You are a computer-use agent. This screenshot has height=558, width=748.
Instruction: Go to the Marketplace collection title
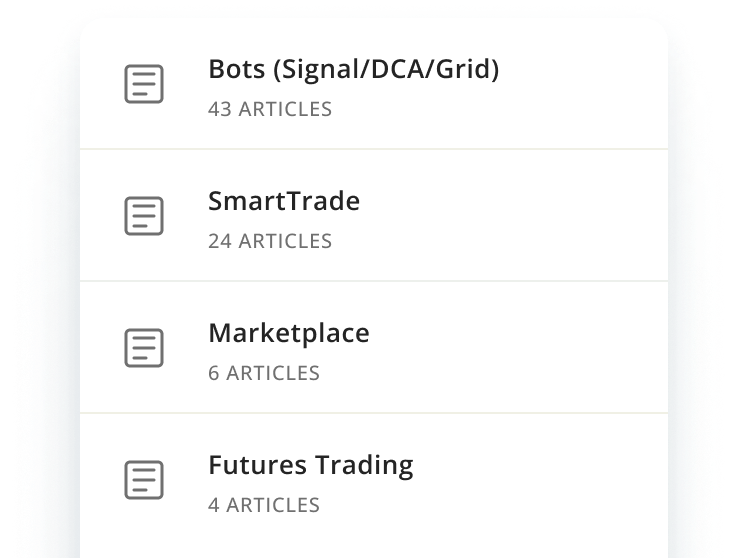click(x=289, y=333)
